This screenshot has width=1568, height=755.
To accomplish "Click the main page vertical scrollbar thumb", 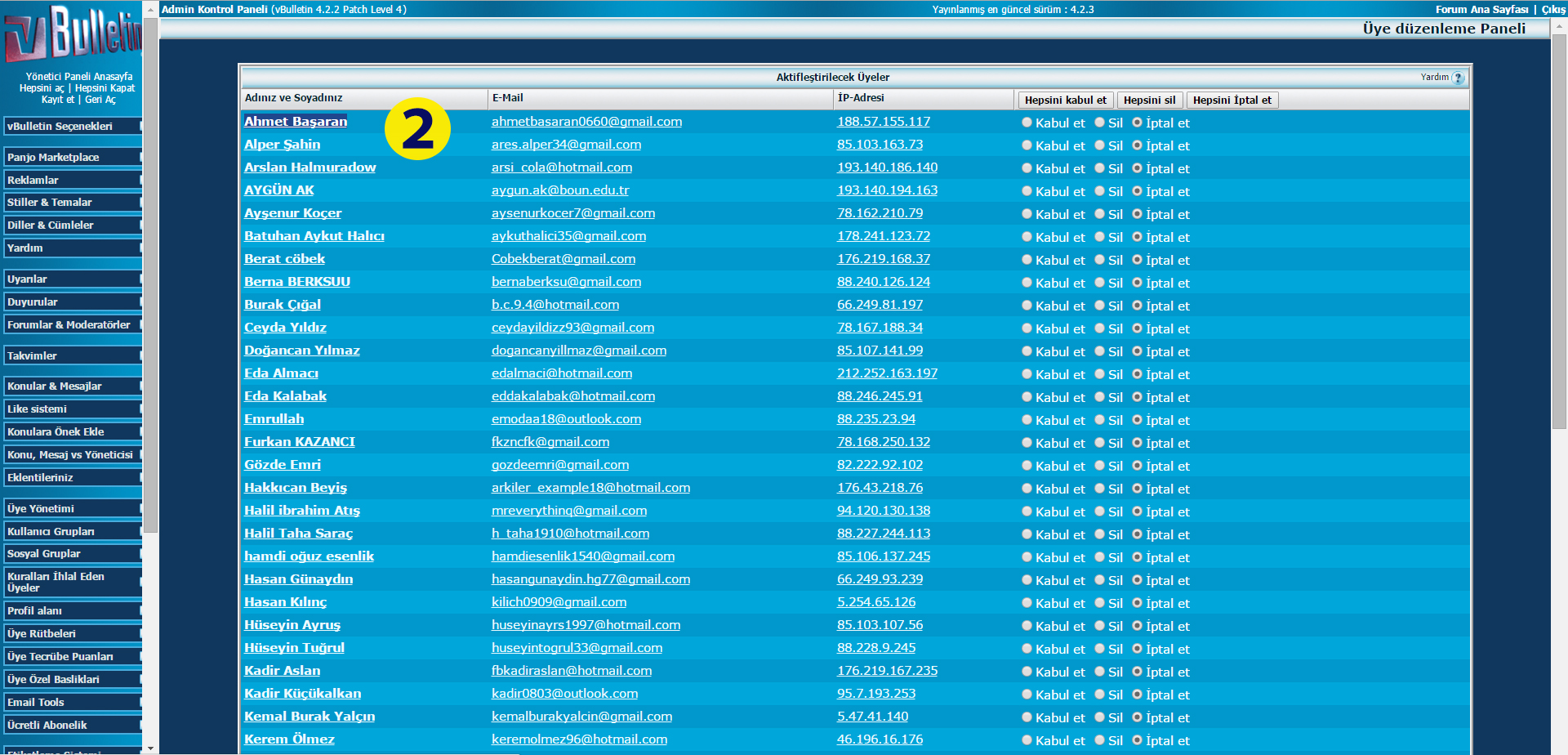I will [x=1559, y=229].
